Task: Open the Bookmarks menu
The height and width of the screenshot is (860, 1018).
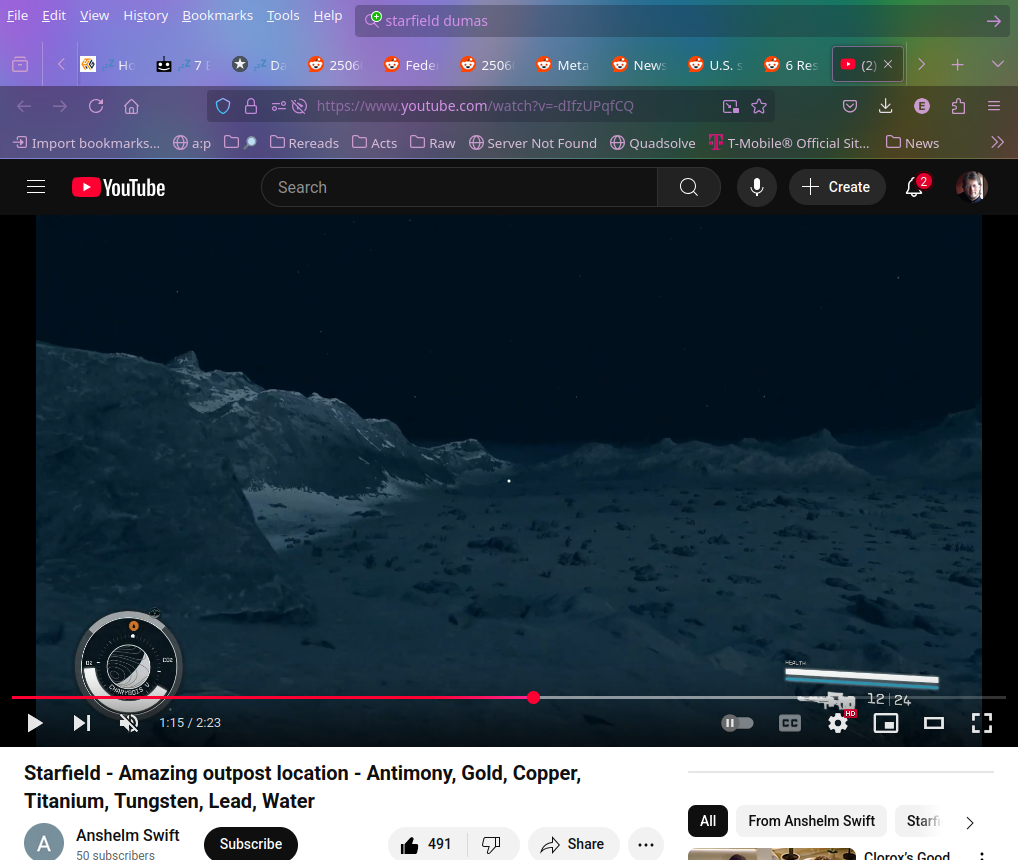Action: pyautogui.click(x=217, y=16)
